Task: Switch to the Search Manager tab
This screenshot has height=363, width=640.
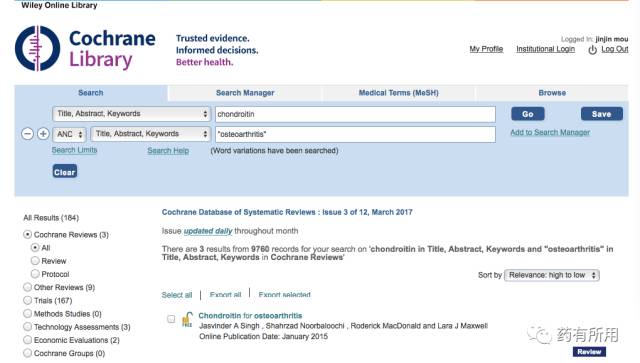Action: point(245,93)
